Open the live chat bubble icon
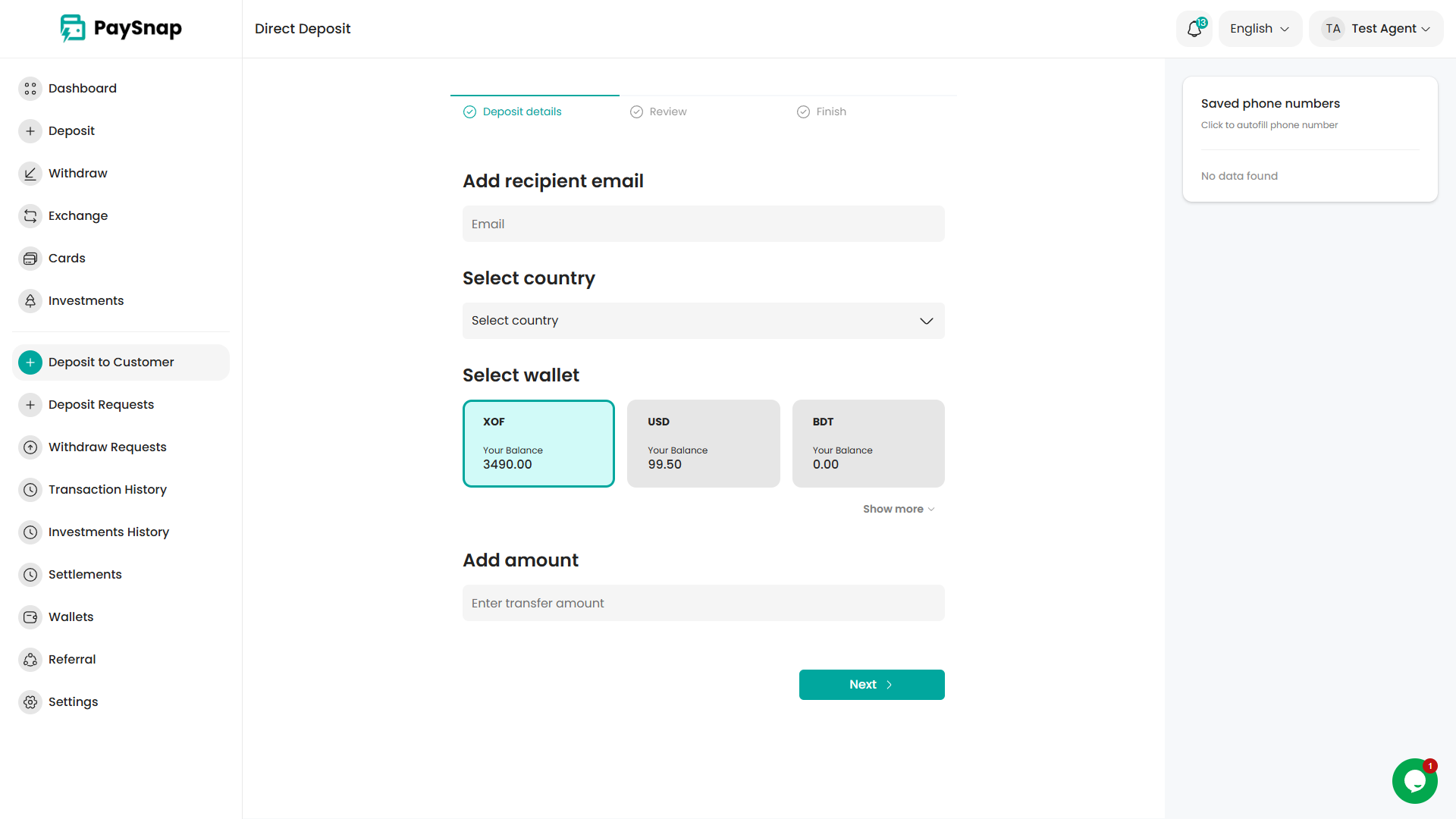 click(1414, 780)
